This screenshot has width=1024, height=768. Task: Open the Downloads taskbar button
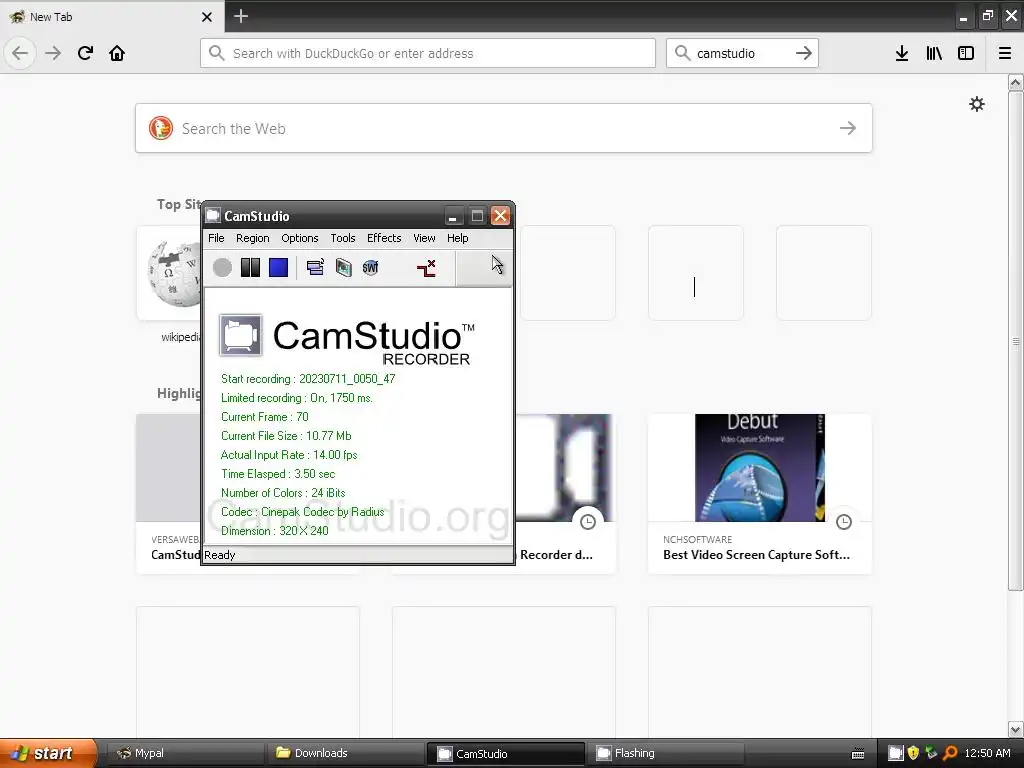coord(345,753)
